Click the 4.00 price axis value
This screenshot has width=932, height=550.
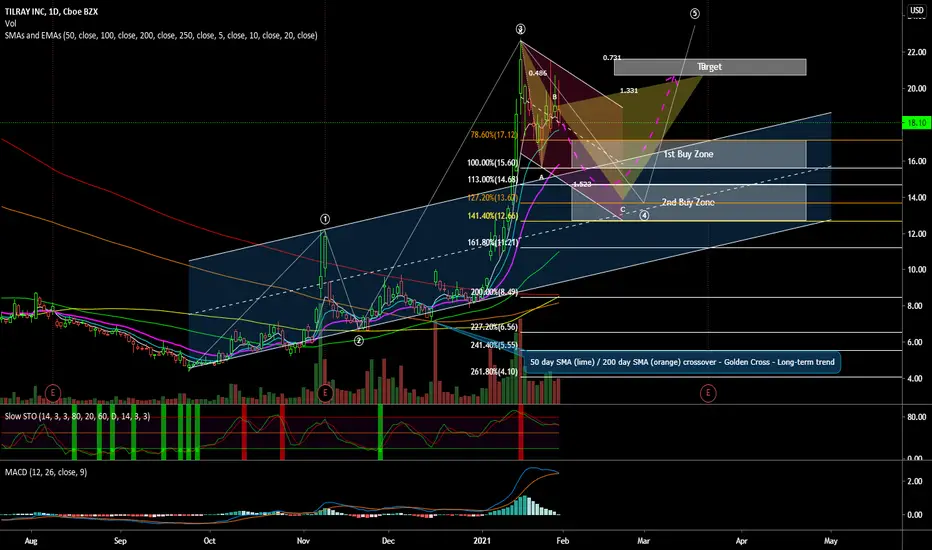[915, 378]
